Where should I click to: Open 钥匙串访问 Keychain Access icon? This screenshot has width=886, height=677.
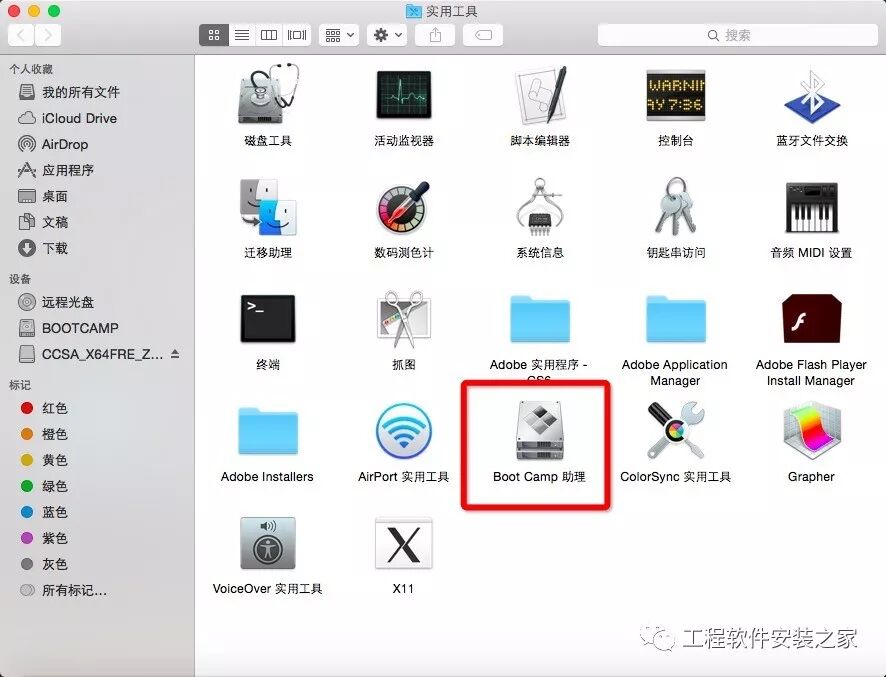click(676, 206)
